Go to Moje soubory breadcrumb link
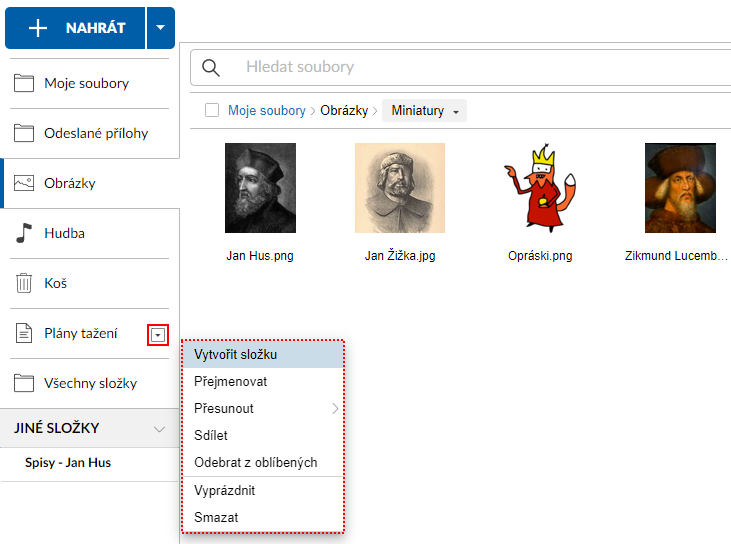The image size is (731, 544). coord(267,111)
